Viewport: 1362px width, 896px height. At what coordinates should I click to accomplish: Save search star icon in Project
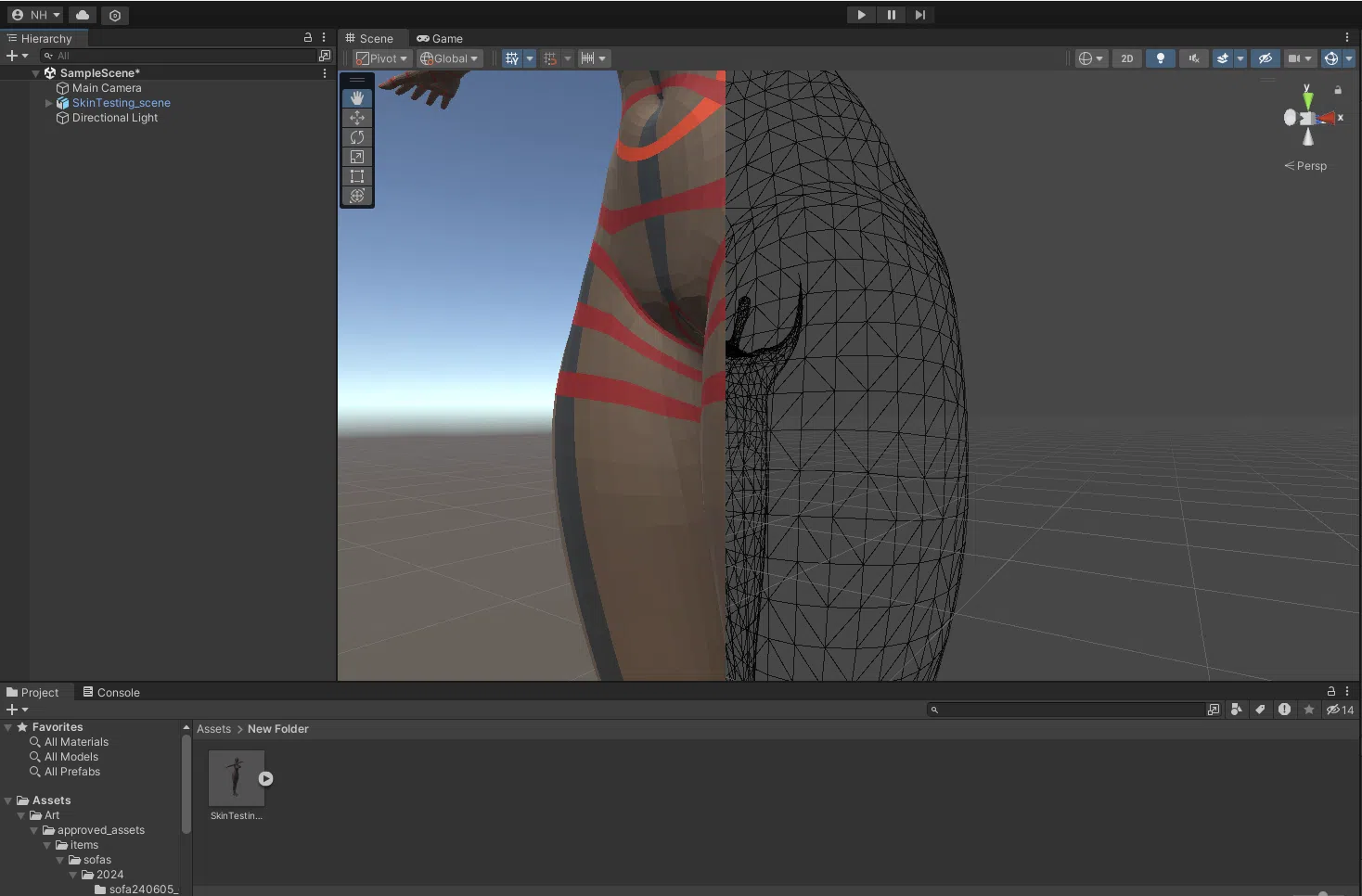[1309, 710]
